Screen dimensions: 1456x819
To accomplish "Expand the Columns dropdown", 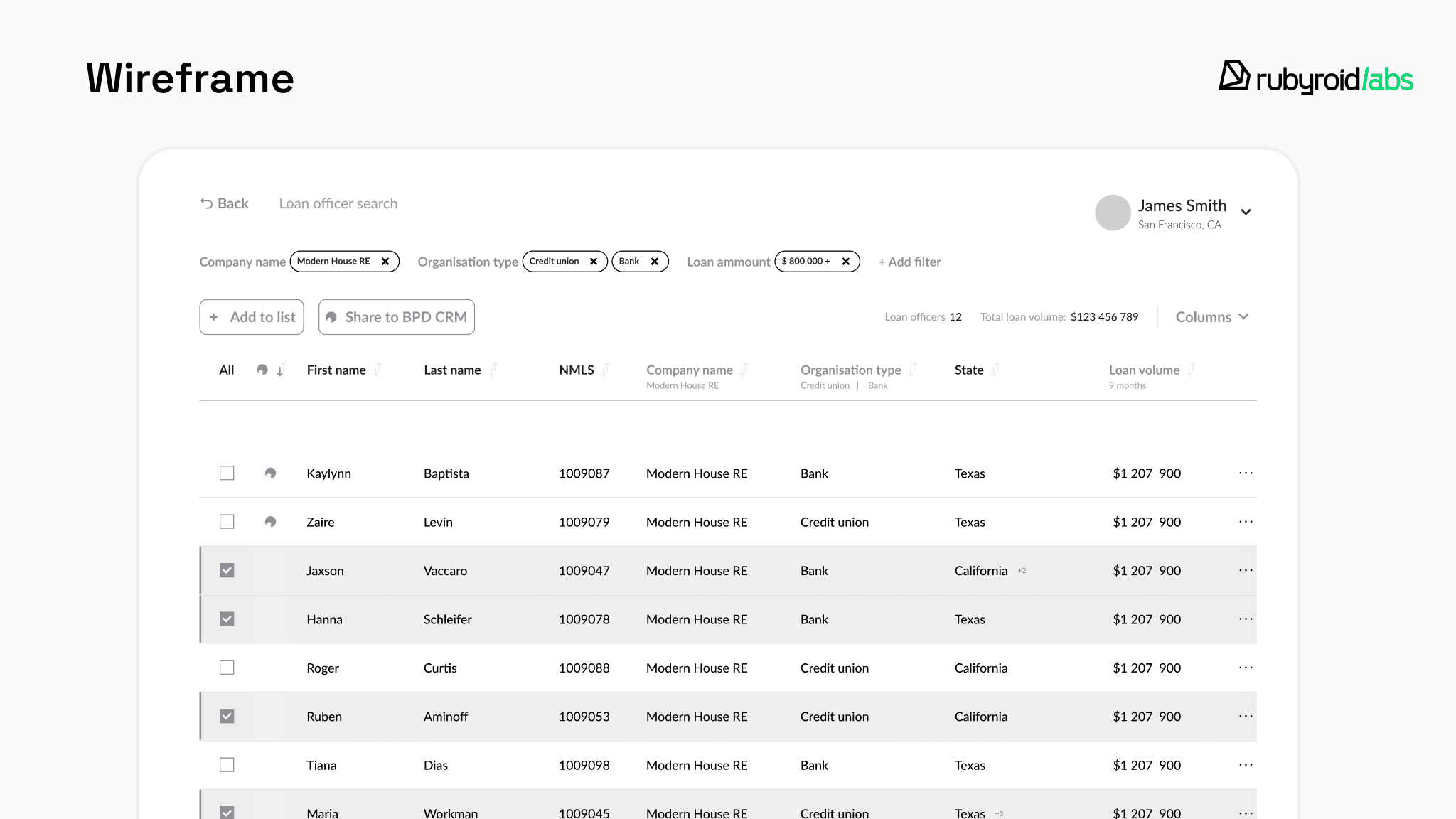I will click(x=1211, y=317).
